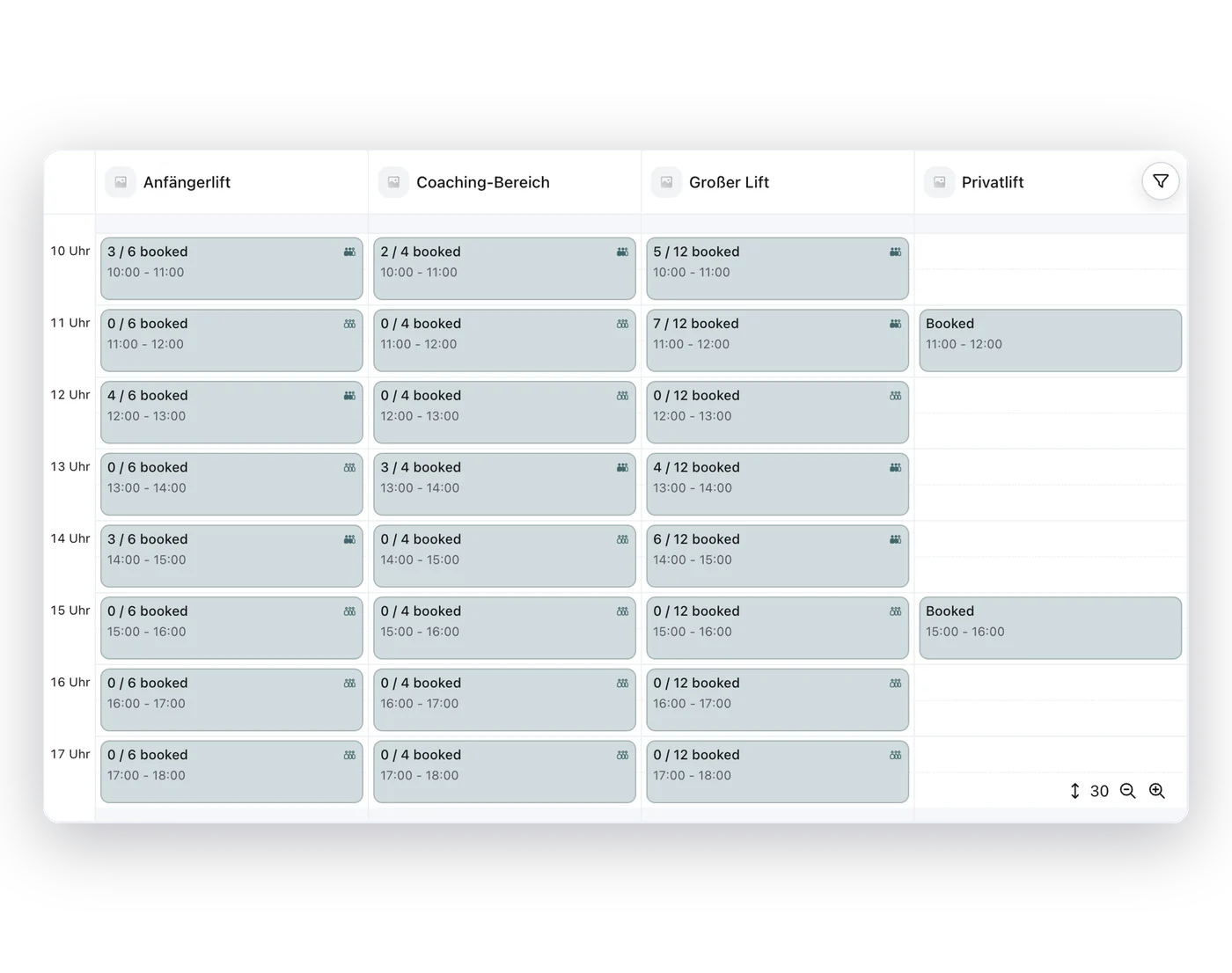Image resolution: width=1232 pixels, height=973 pixels.
Task: Click group icon on Anfängerlift 10:00 slot
Action: point(349,252)
